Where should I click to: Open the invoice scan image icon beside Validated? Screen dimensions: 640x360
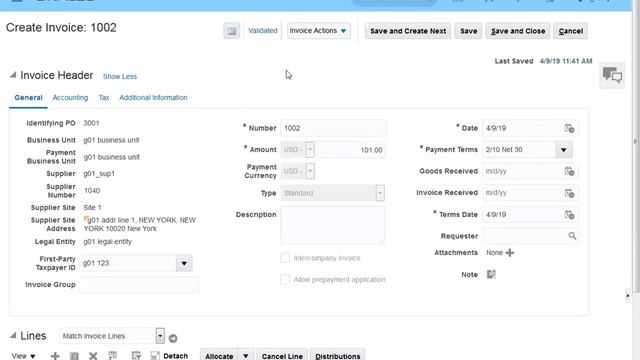coord(231,31)
